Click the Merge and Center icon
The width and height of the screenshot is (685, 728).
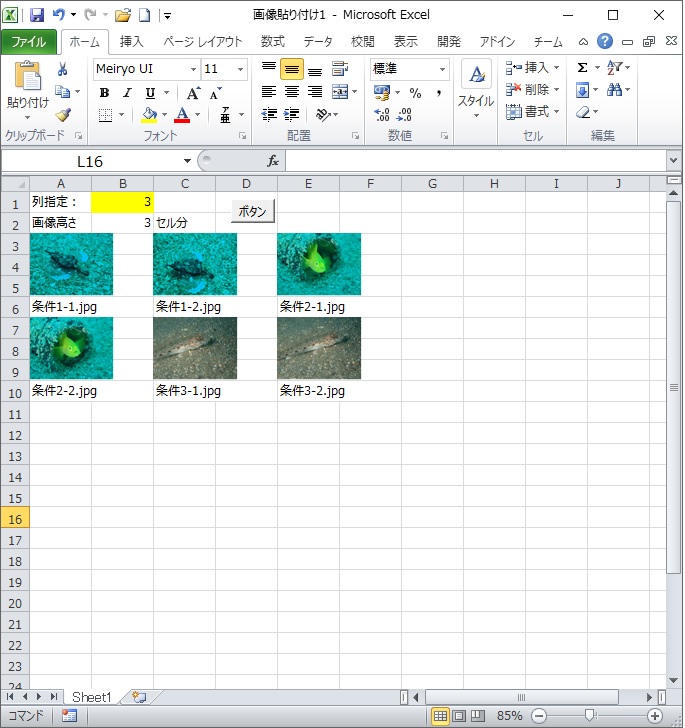click(x=340, y=91)
